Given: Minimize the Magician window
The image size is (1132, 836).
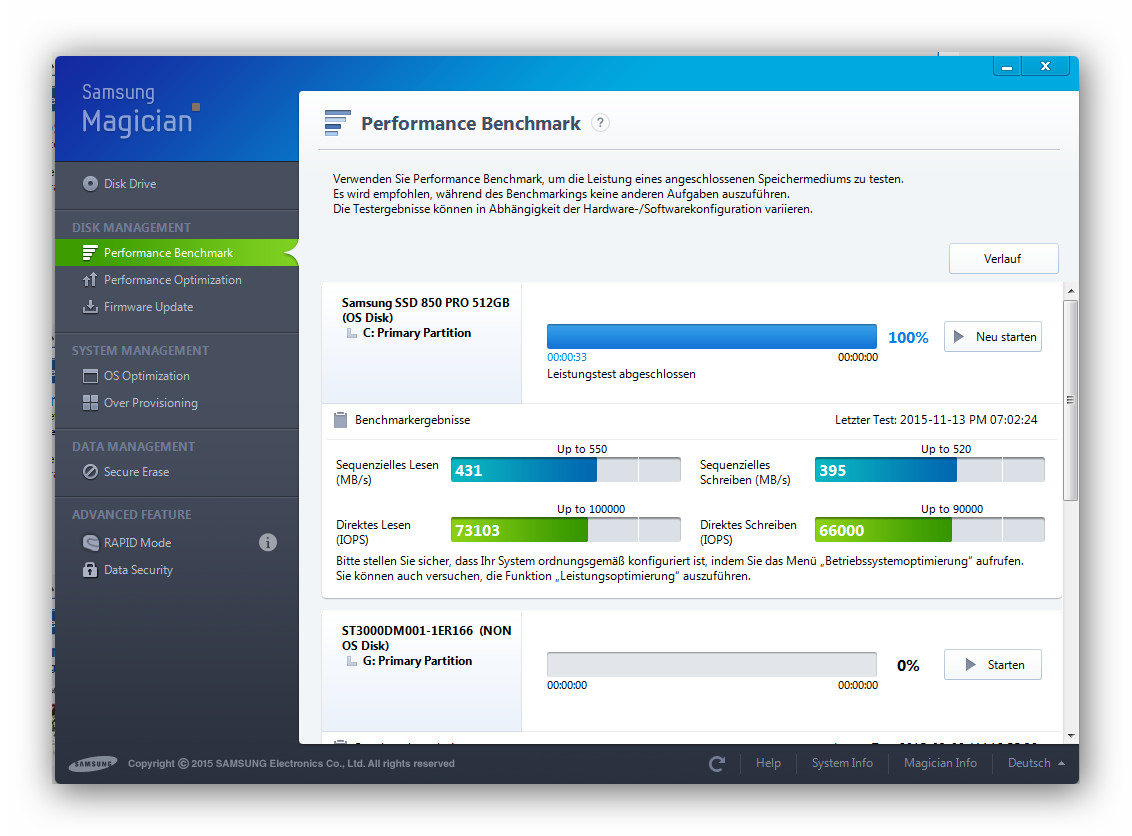Looking at the screenshot, I should [1007, 66].
